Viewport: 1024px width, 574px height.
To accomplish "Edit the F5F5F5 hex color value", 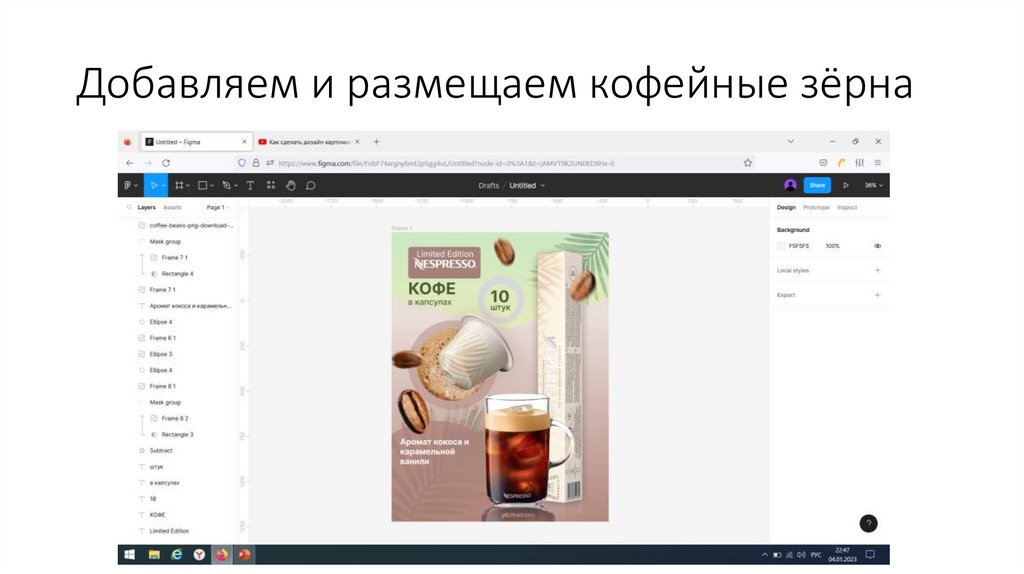I will [x=799, y=246].
